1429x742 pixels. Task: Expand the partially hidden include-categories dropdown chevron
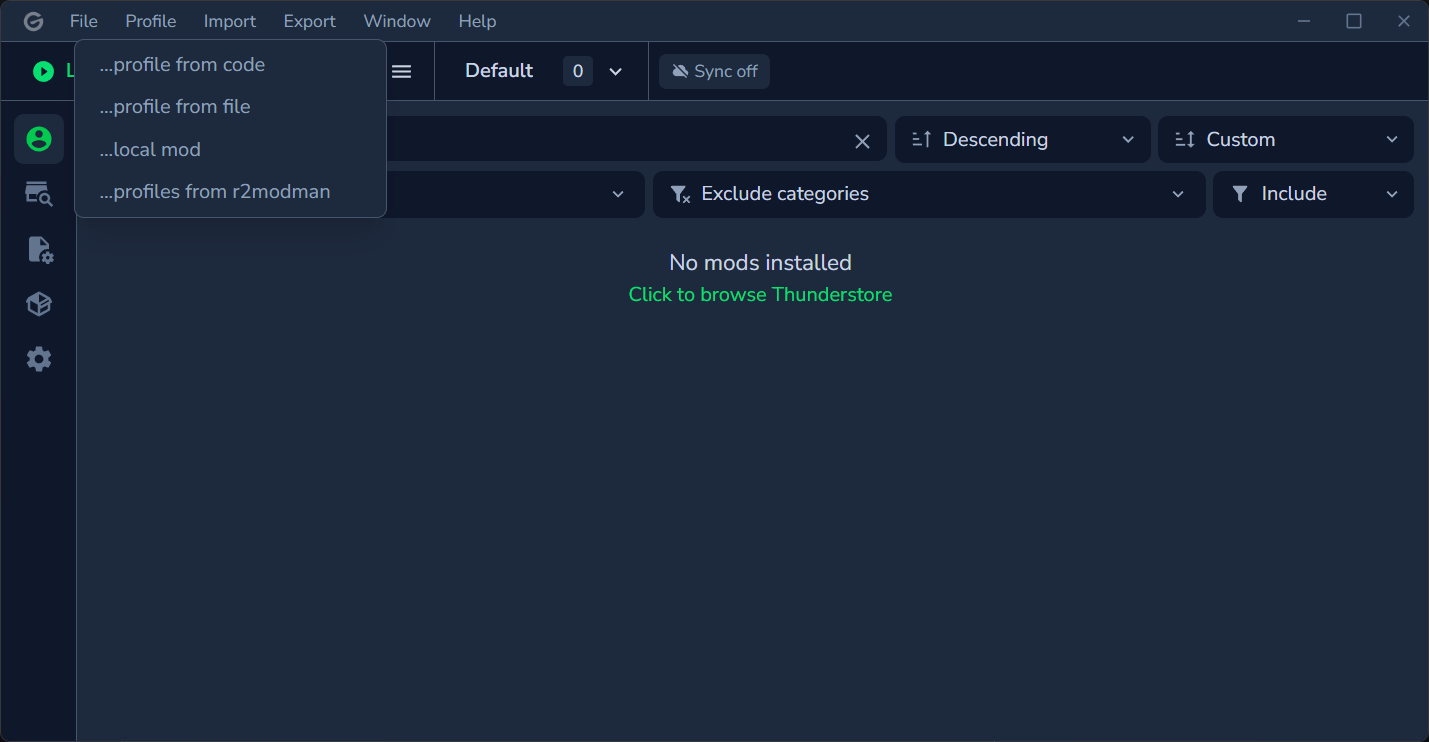[x=619, y=194]
